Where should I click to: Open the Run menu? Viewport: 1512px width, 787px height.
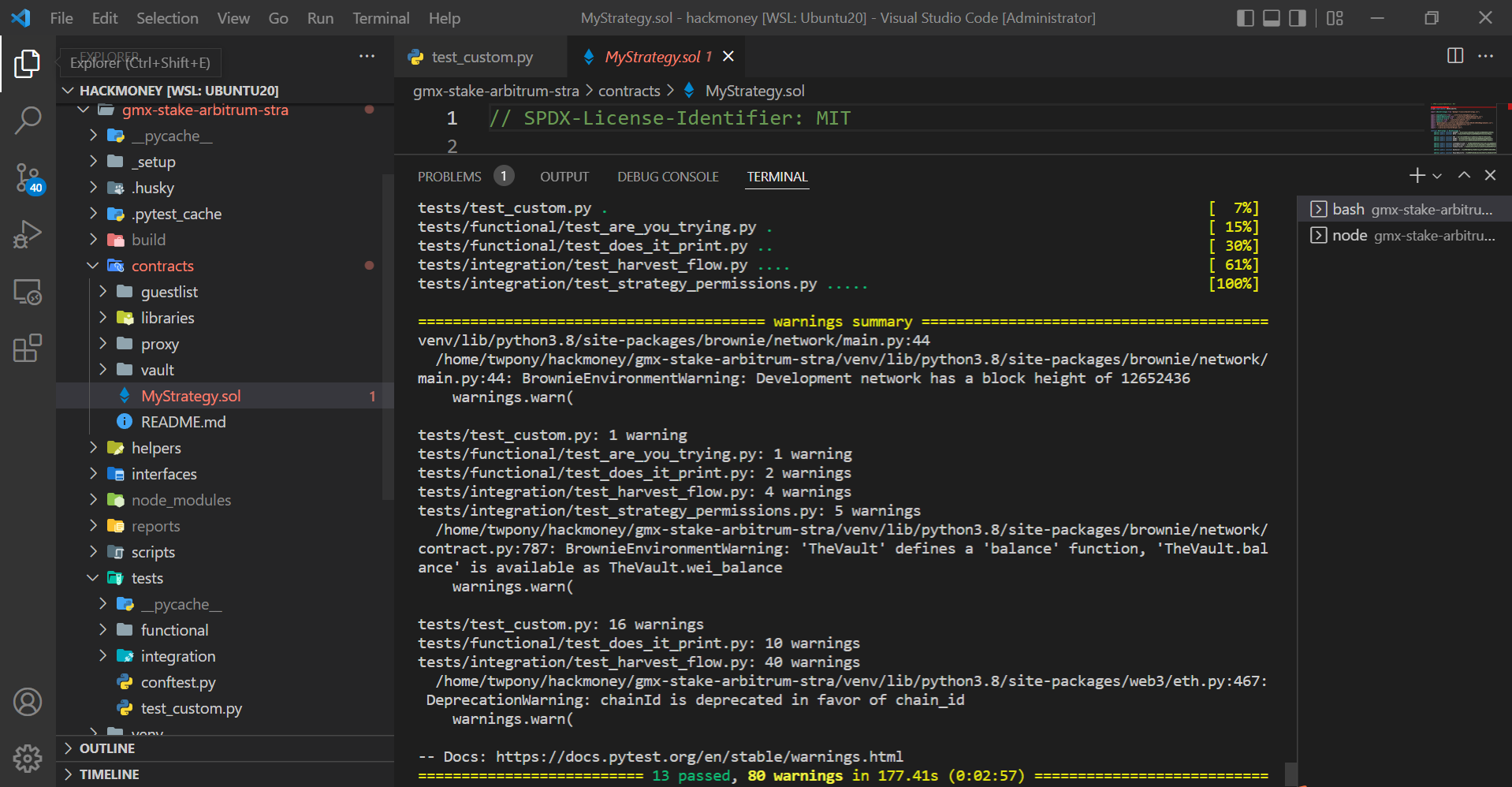pos(320,18)
